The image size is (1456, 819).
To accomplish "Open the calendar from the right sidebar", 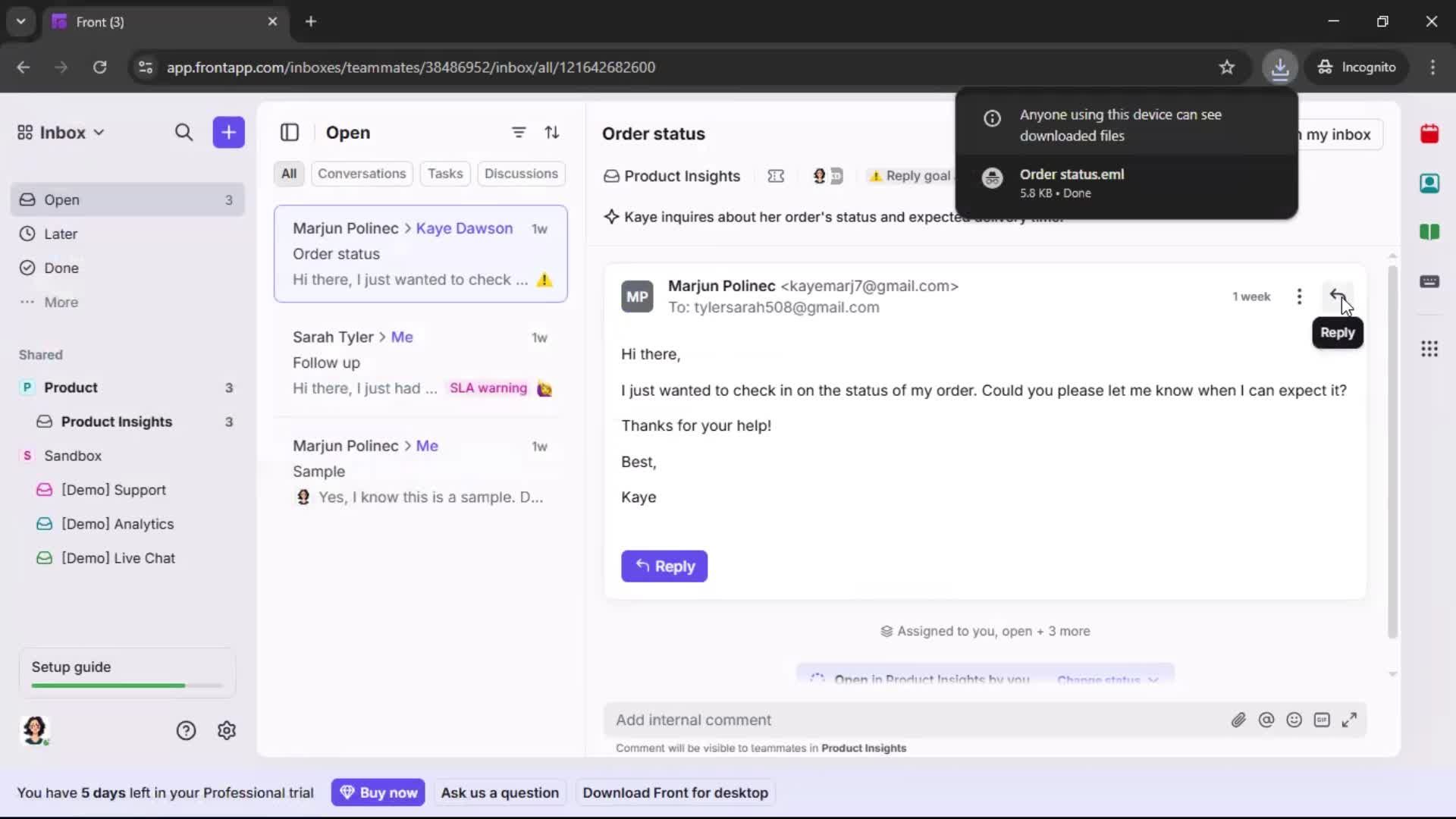I will tap(1430, 133).
